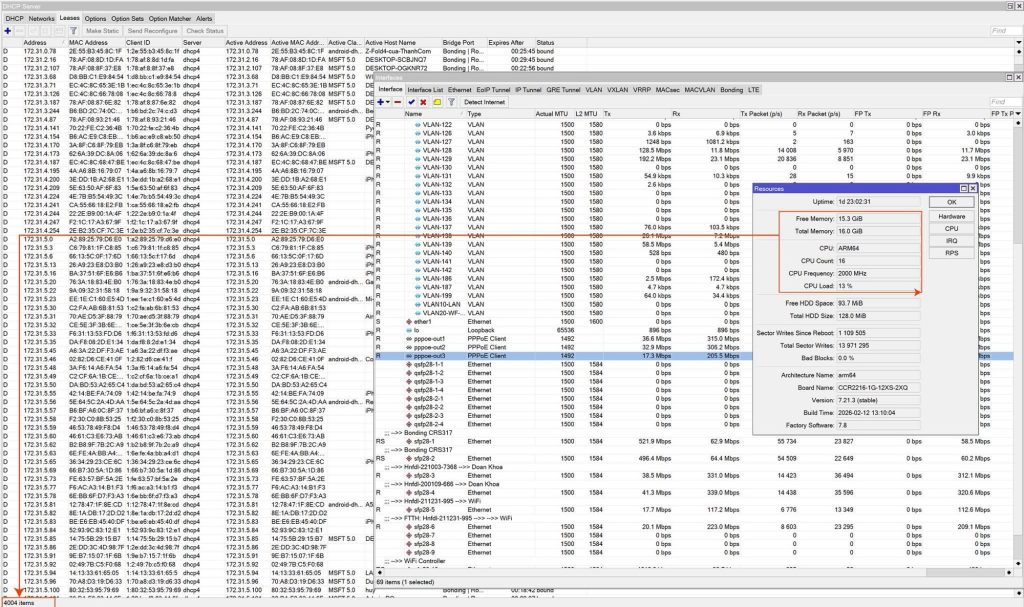Open the Option Matcher tab

pyautogui.click(x=168, y=18)
